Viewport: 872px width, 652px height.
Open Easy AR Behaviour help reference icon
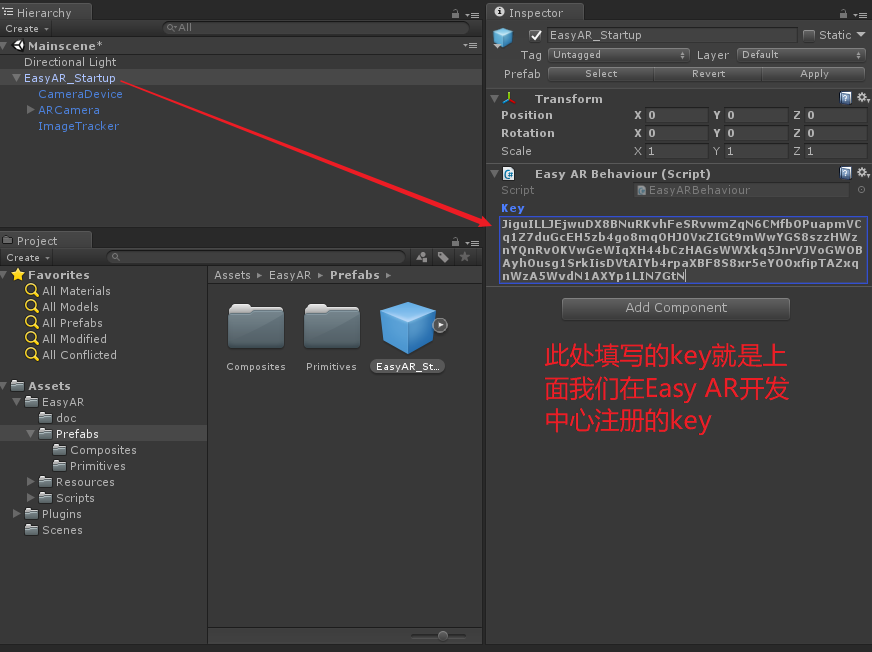845,173
